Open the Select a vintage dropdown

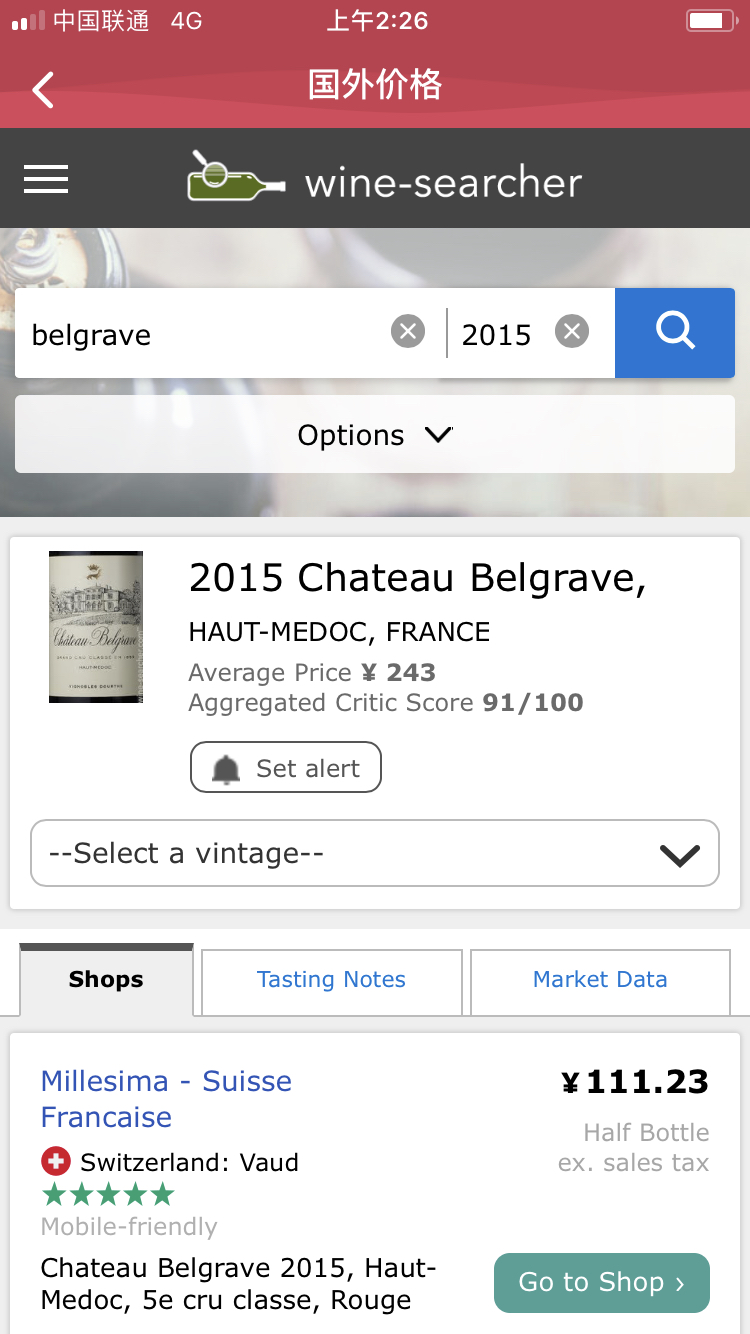click(375, 853)
